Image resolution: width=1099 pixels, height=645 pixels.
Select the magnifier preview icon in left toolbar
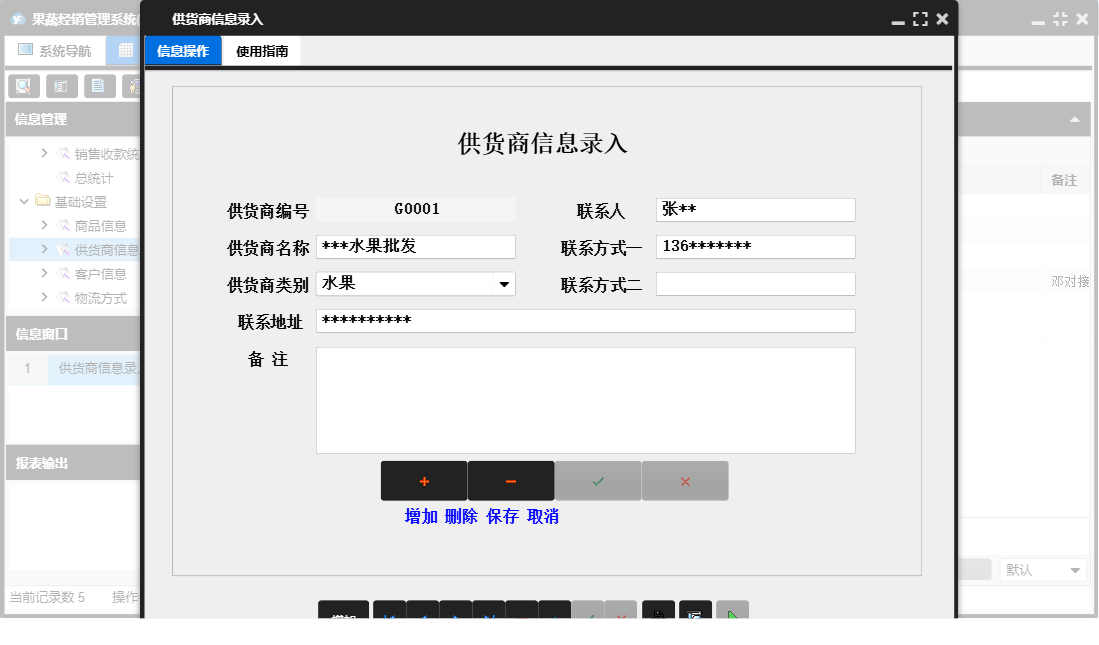tap(23, 86)
